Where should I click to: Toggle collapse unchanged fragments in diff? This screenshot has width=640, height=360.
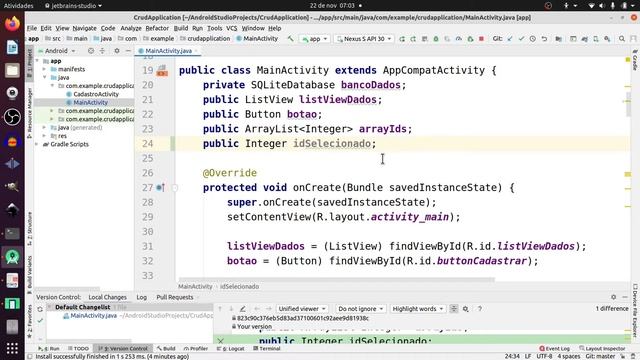[453, 309]
